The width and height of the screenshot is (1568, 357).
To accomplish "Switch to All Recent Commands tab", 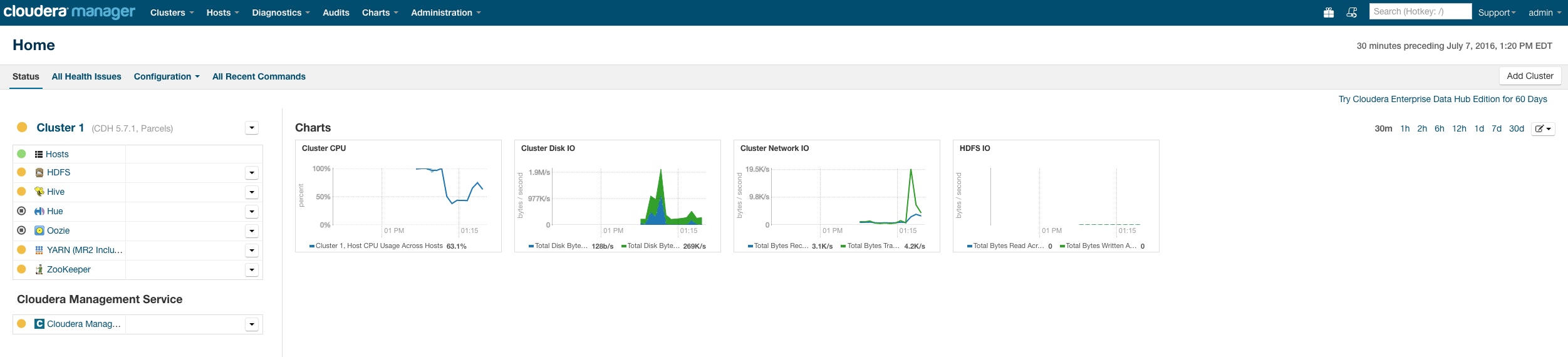I will [259, 76].
